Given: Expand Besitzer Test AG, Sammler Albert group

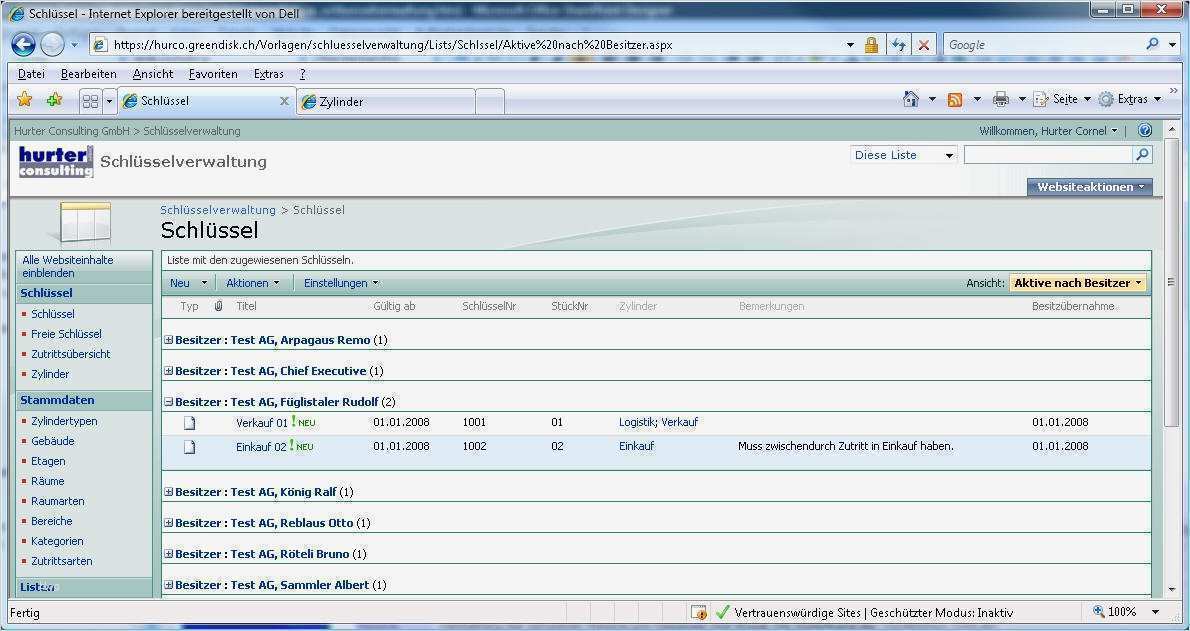Looking at the screenshot, I should [x=169, y=585].
